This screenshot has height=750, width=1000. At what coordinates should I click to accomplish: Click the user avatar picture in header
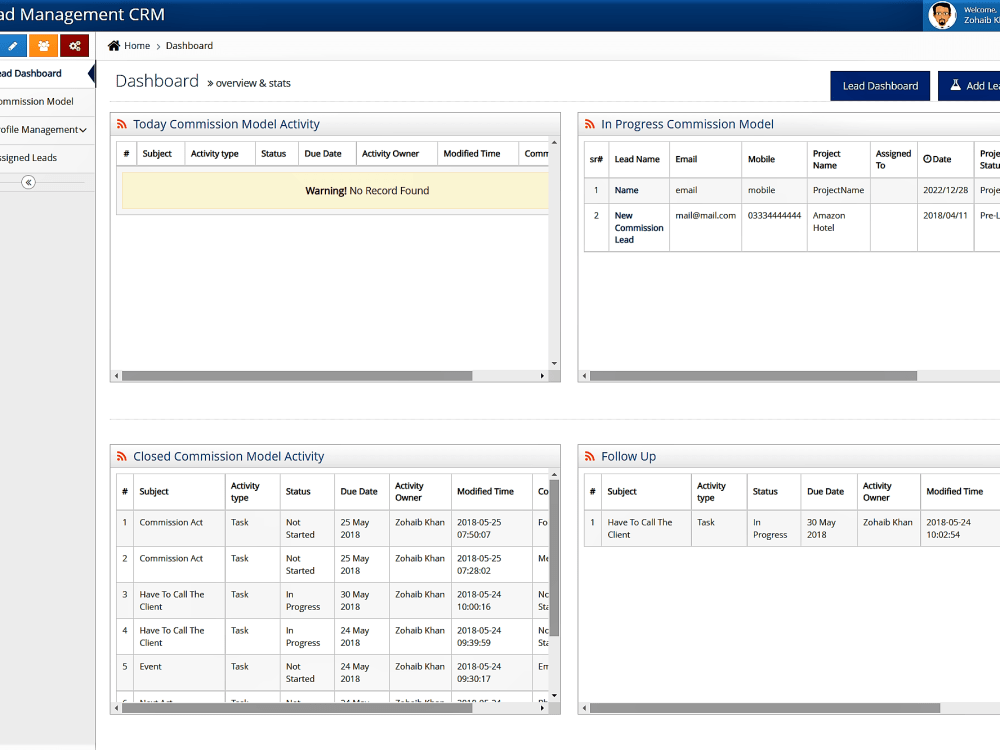point(941,15)
